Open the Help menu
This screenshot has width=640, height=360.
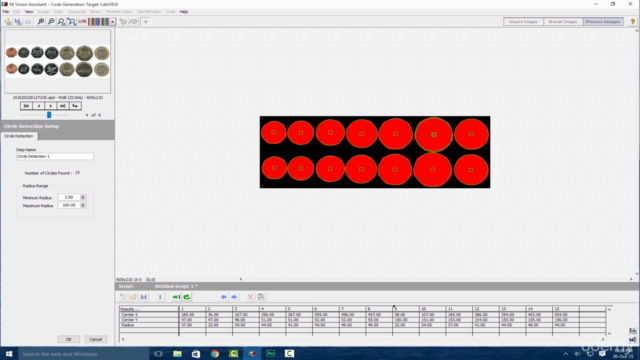pos(184,12)
